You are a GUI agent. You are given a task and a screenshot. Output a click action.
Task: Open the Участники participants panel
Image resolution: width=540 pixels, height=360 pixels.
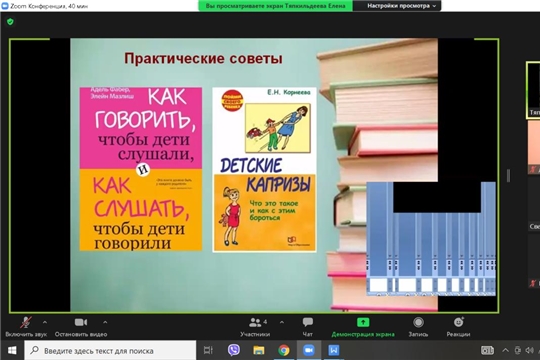(255, 327)
